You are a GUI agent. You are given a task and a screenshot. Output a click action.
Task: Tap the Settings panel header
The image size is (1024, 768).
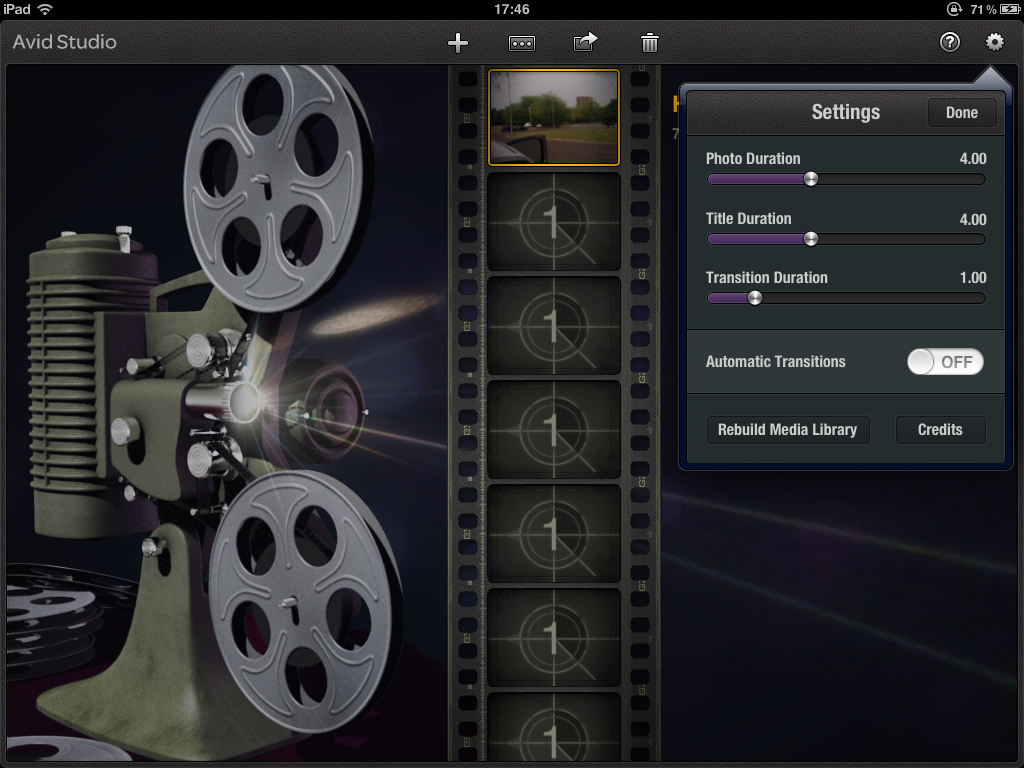(x=846, y=112)
